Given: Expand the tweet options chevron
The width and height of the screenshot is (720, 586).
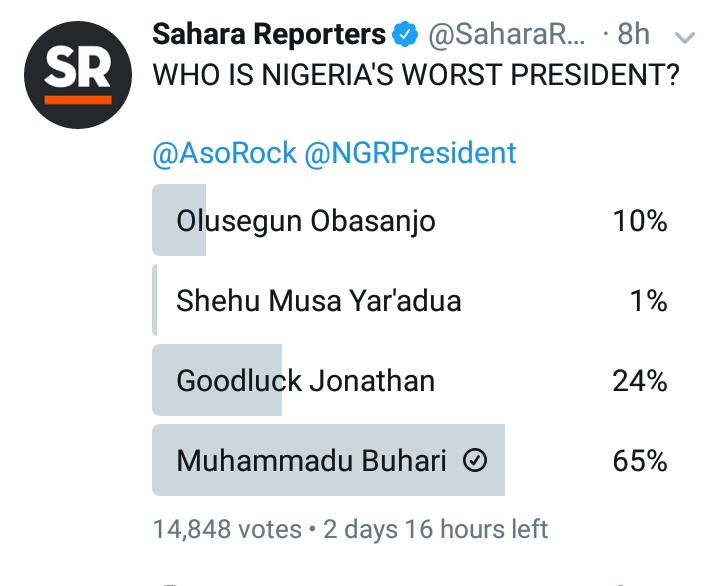Looking at the screenshot, I should click(685, 37).
